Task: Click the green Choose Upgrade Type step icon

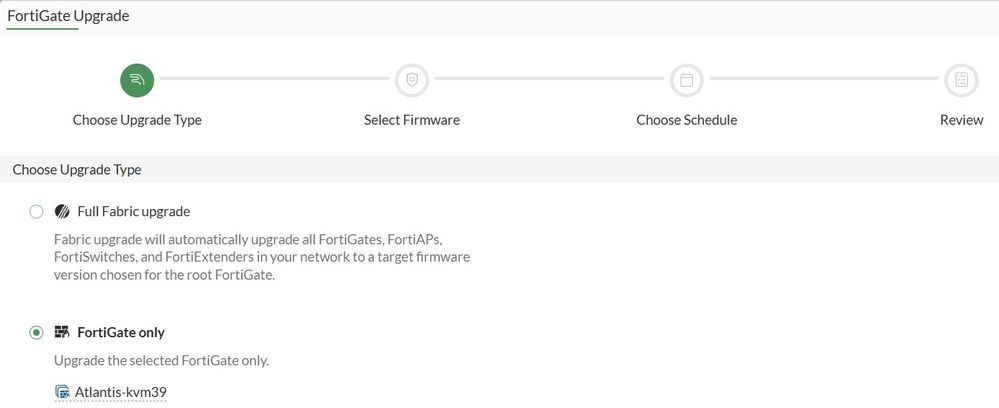Action: (x=137, y=80)
